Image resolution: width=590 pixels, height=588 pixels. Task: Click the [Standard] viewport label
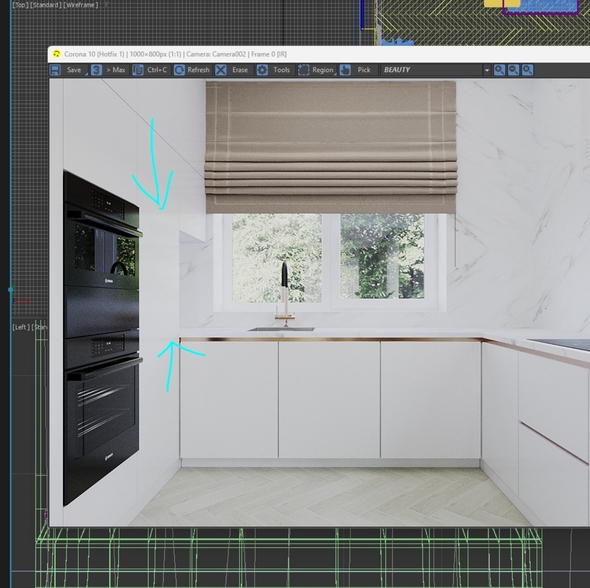45,5
